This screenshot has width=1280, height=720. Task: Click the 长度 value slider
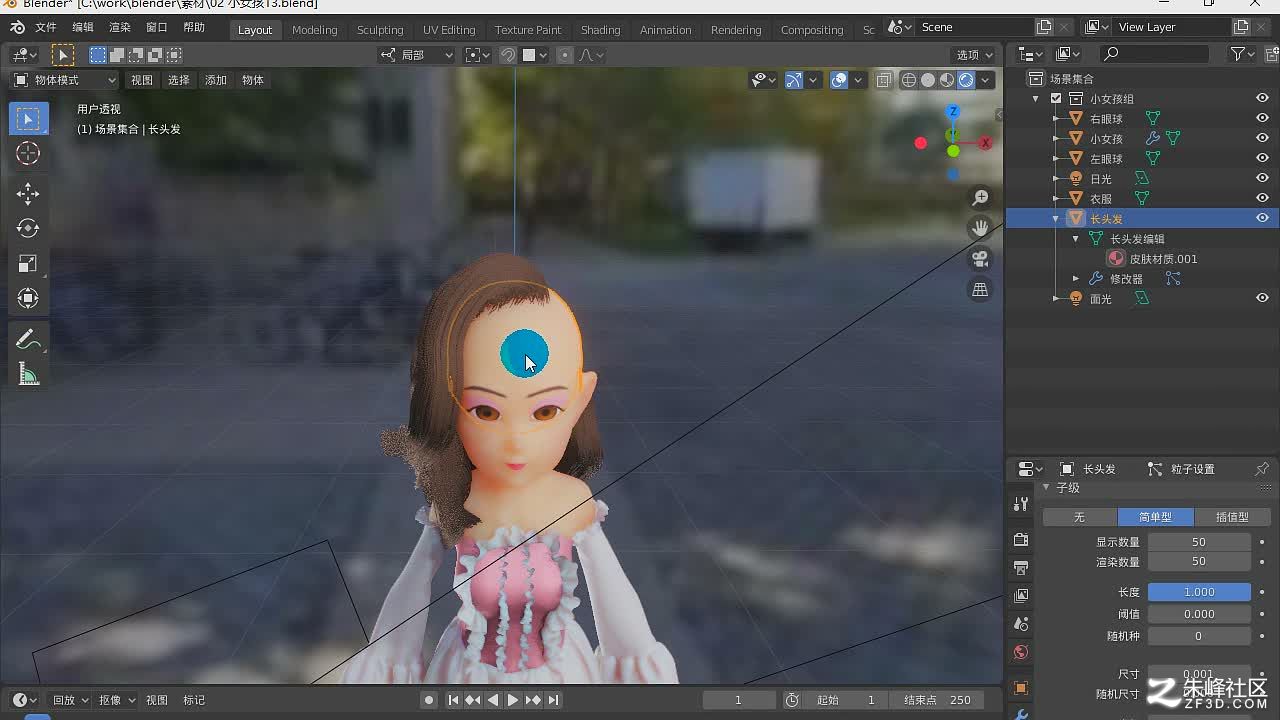coord(1199,592)
